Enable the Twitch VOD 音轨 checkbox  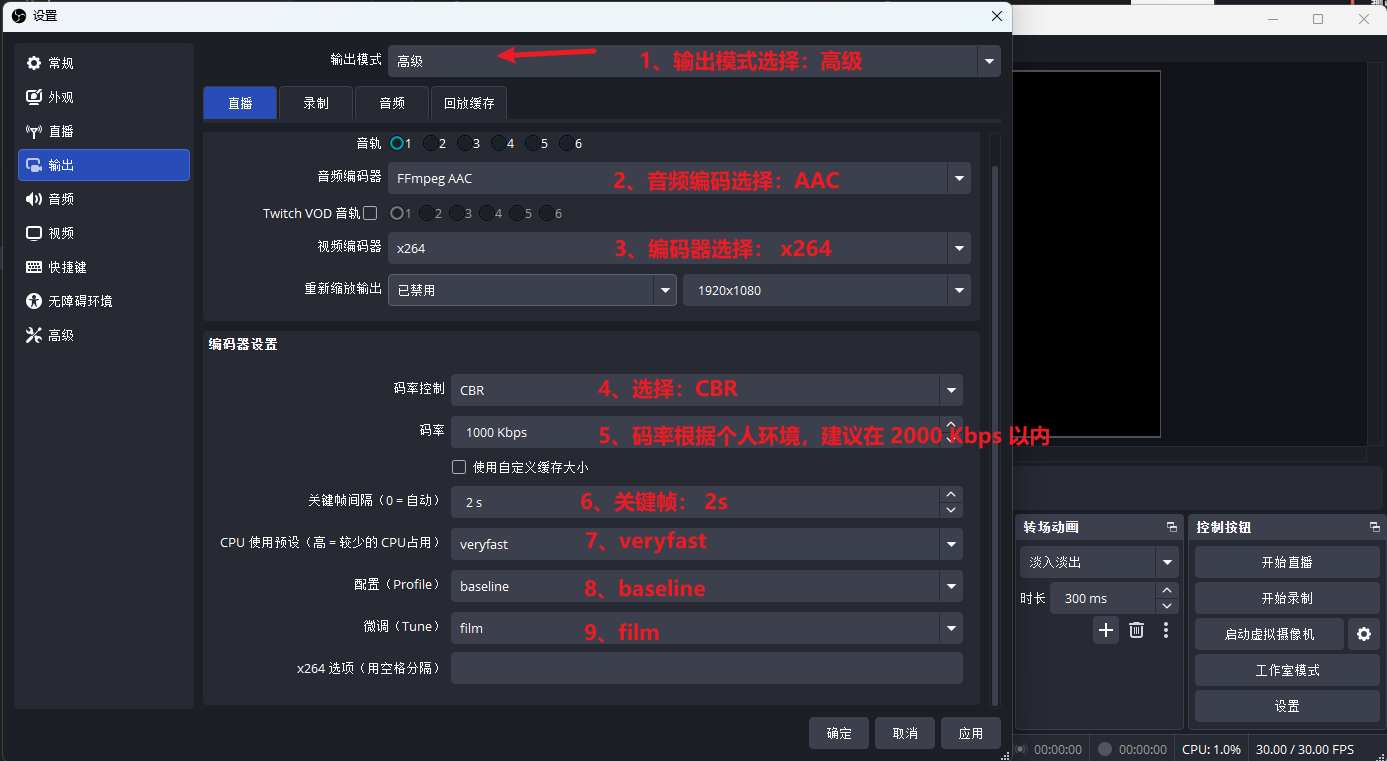click(370, 213)
